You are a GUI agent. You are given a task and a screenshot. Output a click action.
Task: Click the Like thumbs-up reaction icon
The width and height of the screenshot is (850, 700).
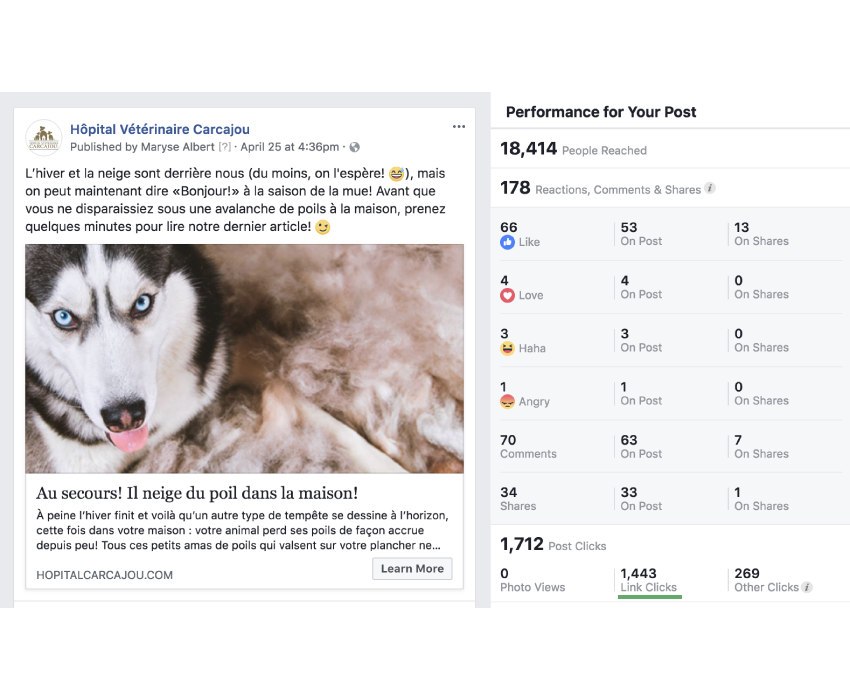tap(507, 242)
